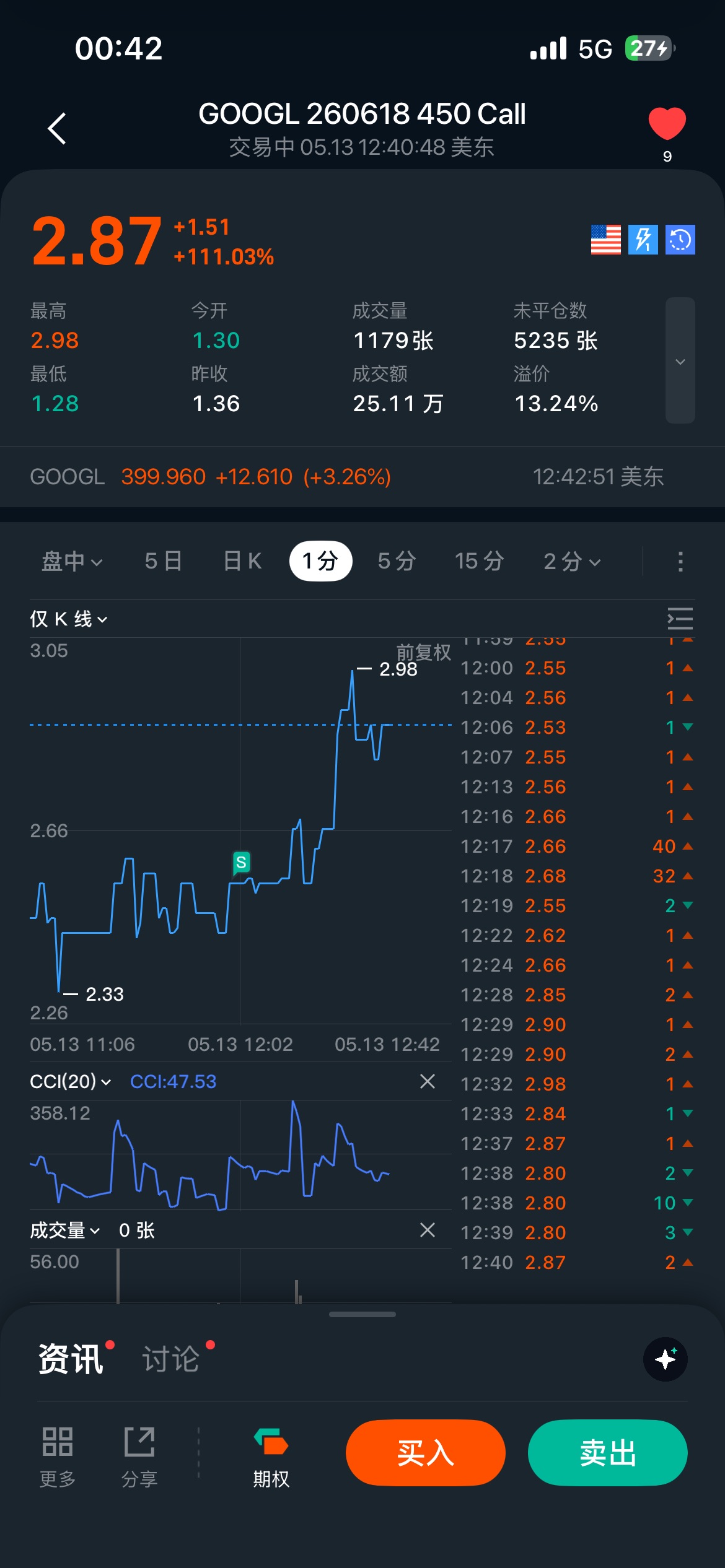Switch to the 15分 chart tab
Viewport: 725px width, 1568px height.
click(479, 562)
